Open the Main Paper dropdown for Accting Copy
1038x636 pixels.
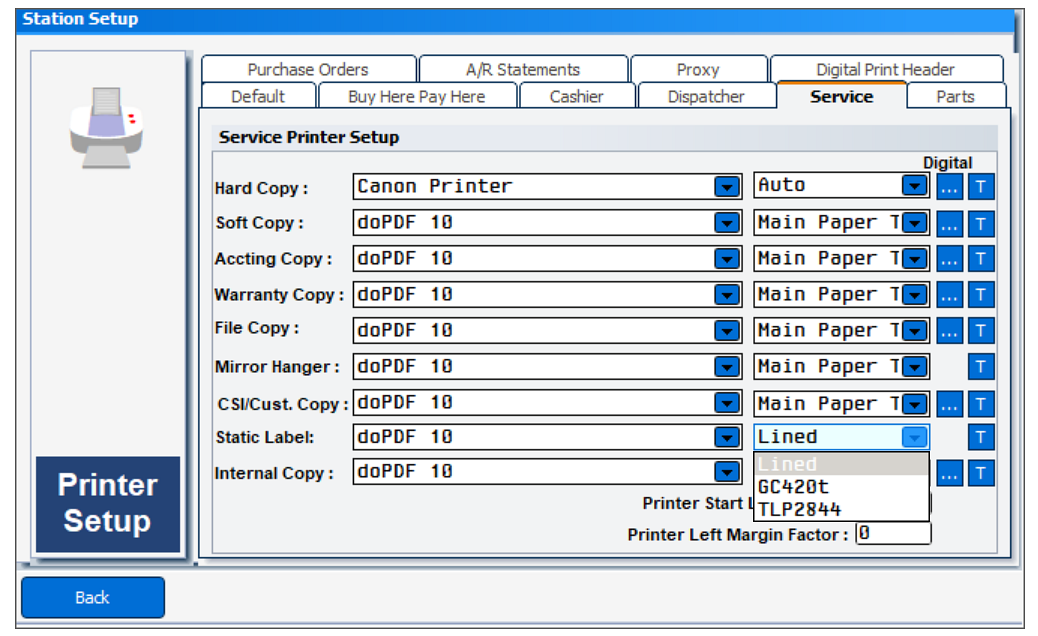tap(915, 259)
